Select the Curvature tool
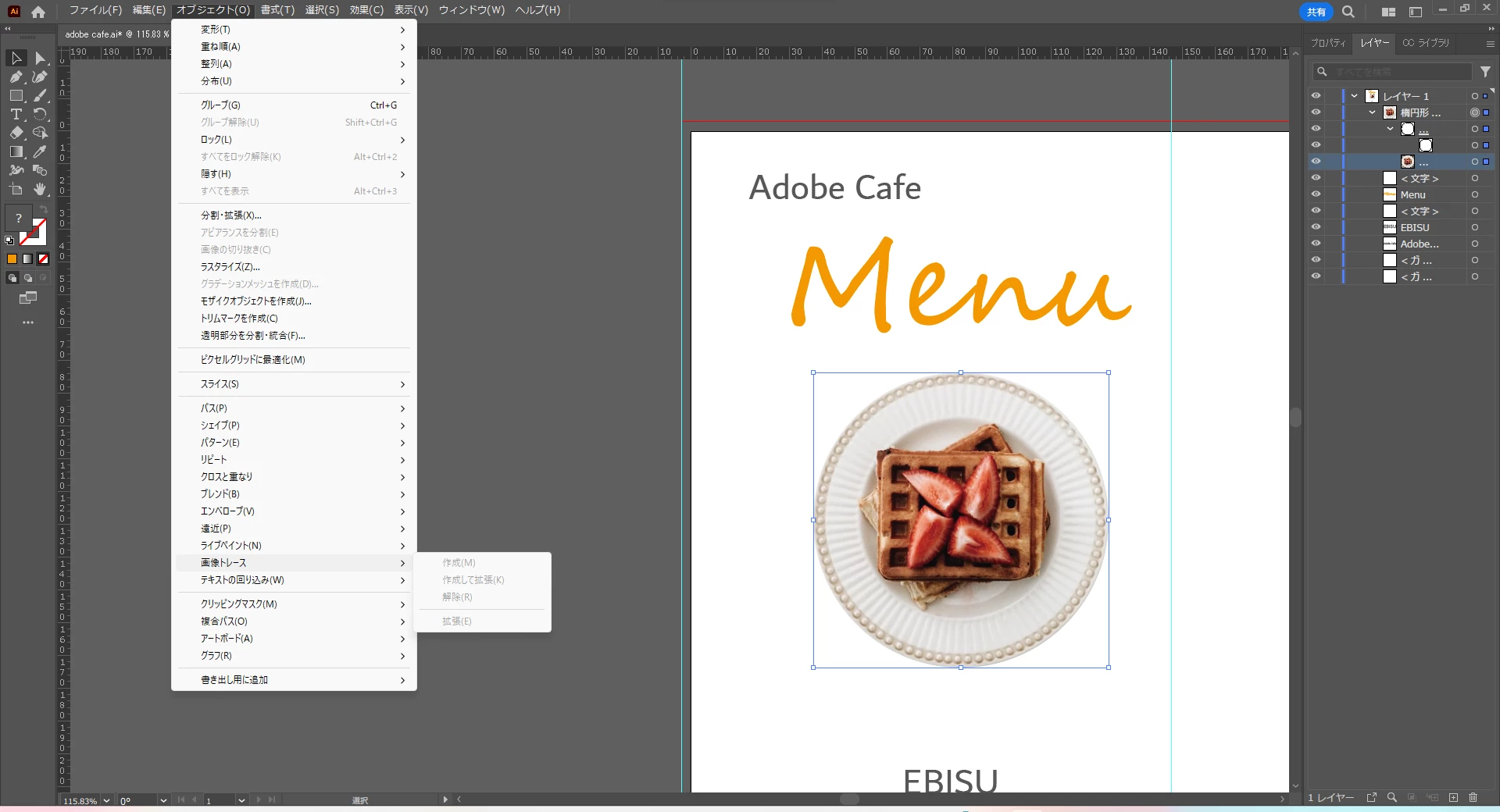 (x=40, y=77)
